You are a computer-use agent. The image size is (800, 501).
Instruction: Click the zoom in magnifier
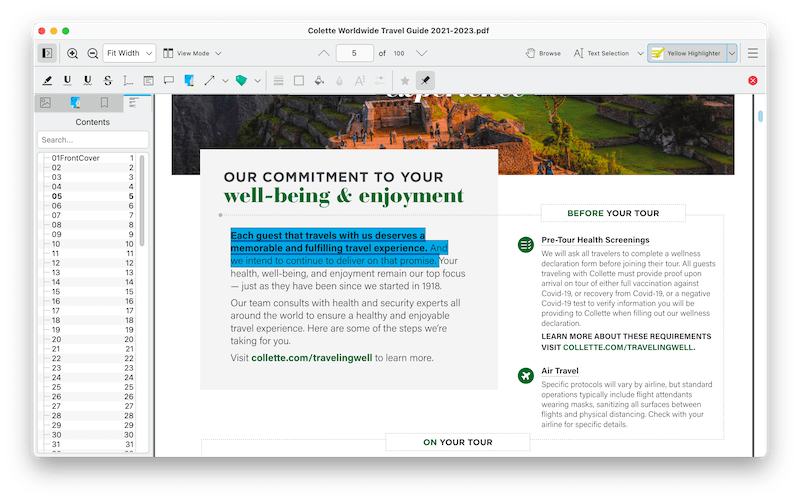point(73,53)
